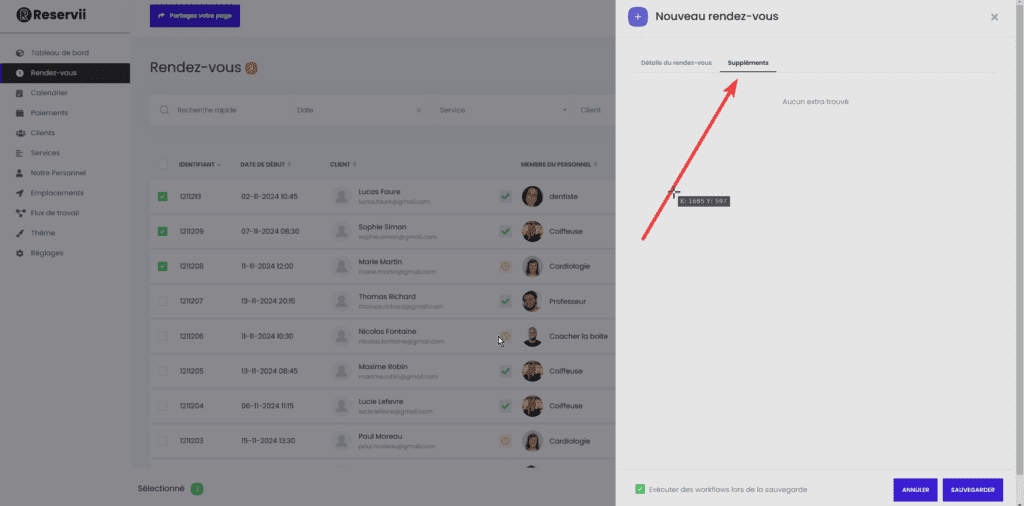Check row 1211204 checkbox
1024x506 pixels.
tap(163, 405)
